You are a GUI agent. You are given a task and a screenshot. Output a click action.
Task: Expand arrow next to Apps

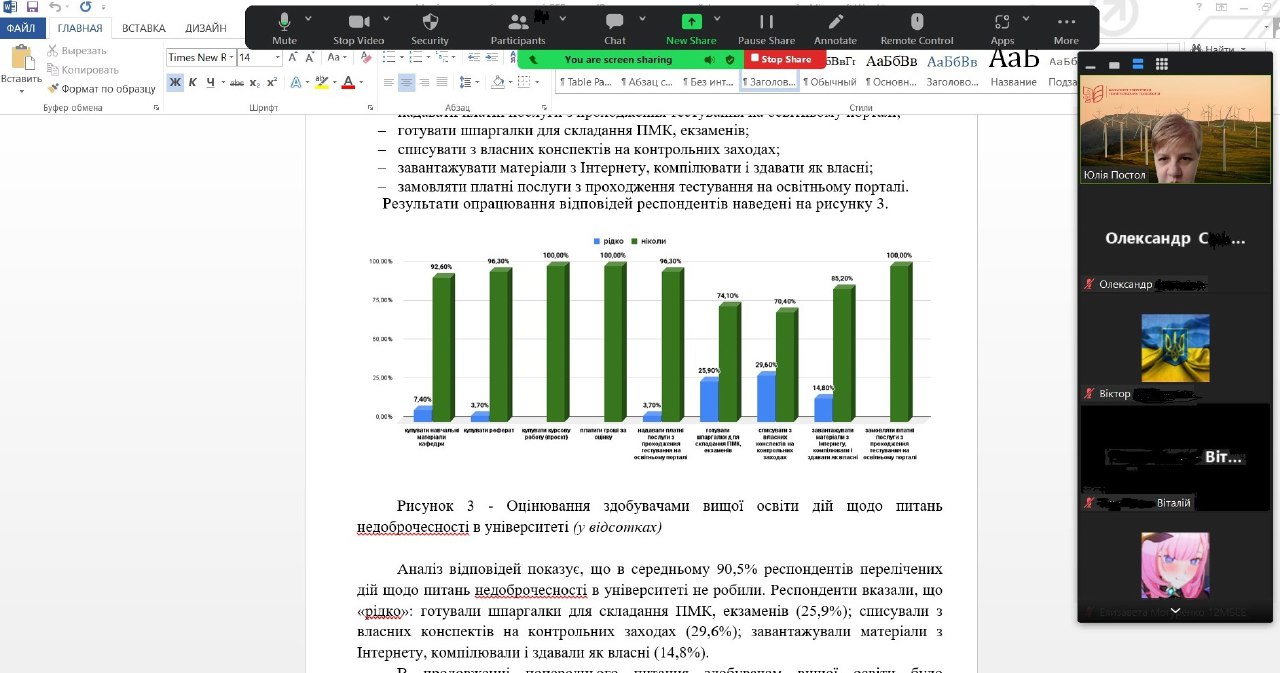click(1025, 19)
